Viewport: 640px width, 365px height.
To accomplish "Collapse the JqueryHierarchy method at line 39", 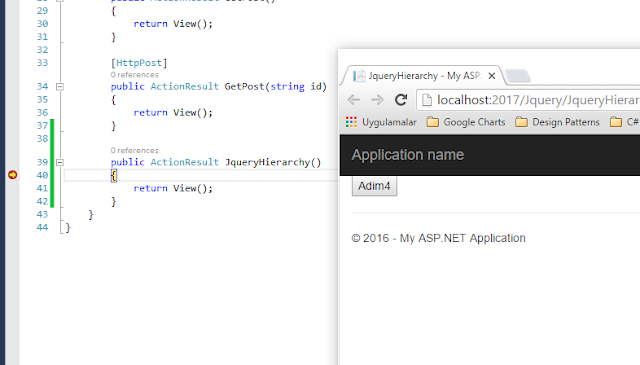I will tap(60, 162).
